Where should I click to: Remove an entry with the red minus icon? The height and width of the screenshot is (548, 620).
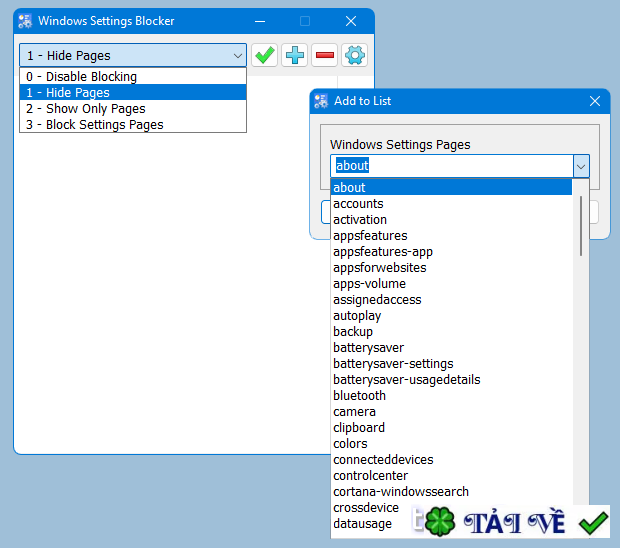tap(325, 55)
